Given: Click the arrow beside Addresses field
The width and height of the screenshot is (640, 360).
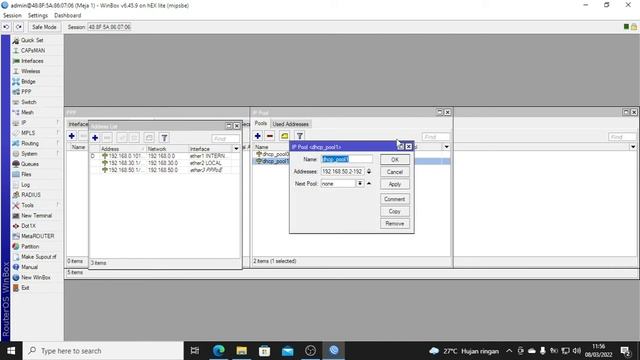Looking at the screenshot, I should coord(369,171).
